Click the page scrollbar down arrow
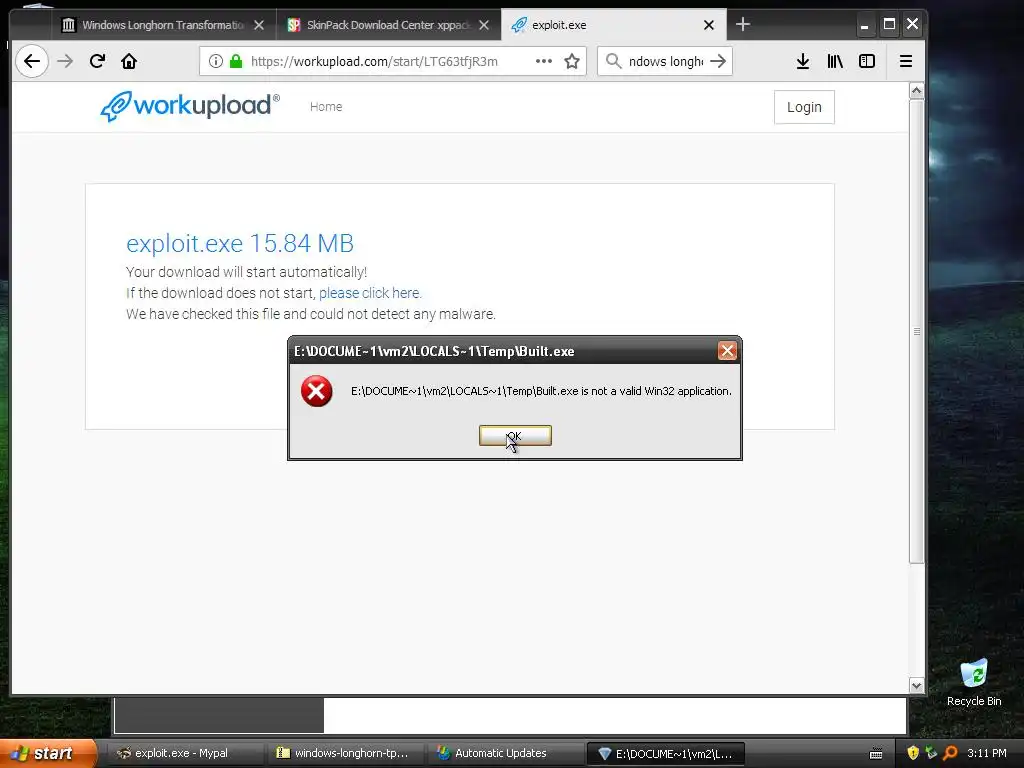 (x=916, y=686)
